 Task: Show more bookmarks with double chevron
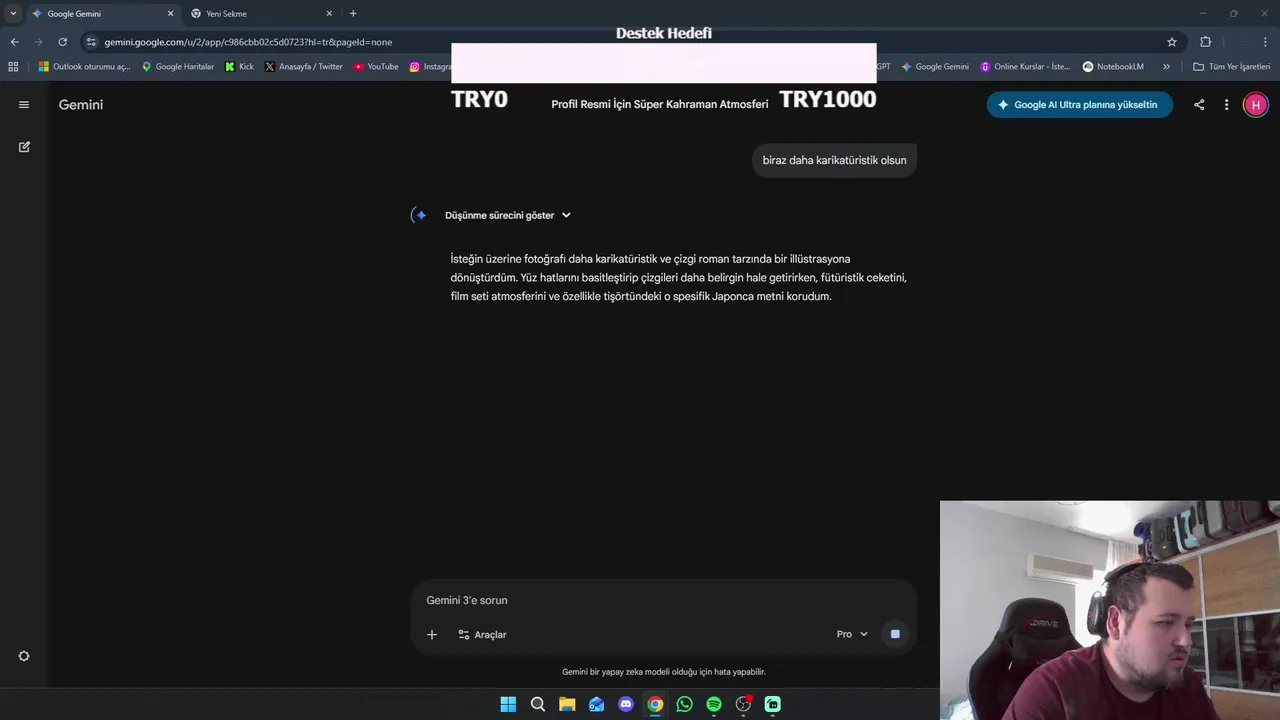tap(1166, 66)
